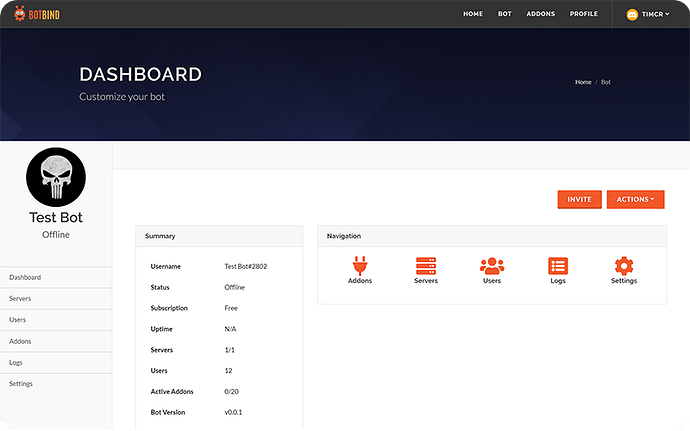690x431 pixels.
Task: Expand the Actions dropdown button
Action: click(x=635, y=199)
